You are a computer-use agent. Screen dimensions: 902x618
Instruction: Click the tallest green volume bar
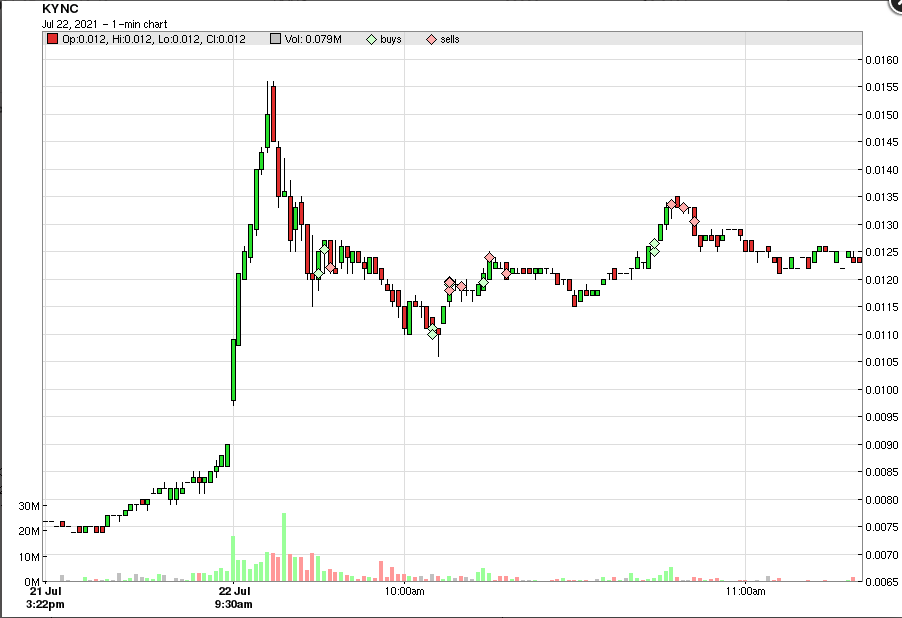(284, 547)
